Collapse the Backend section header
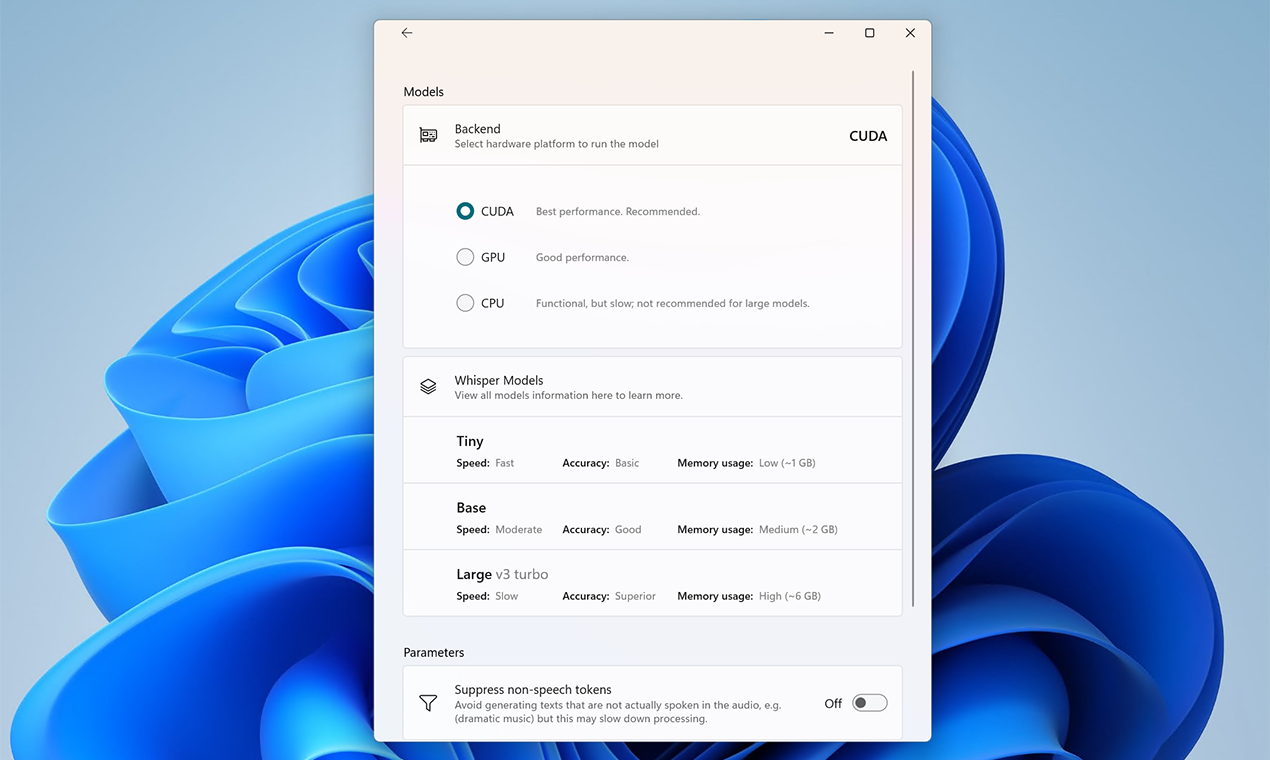This screenshot has width=1270, height=760. coord(652,135)
